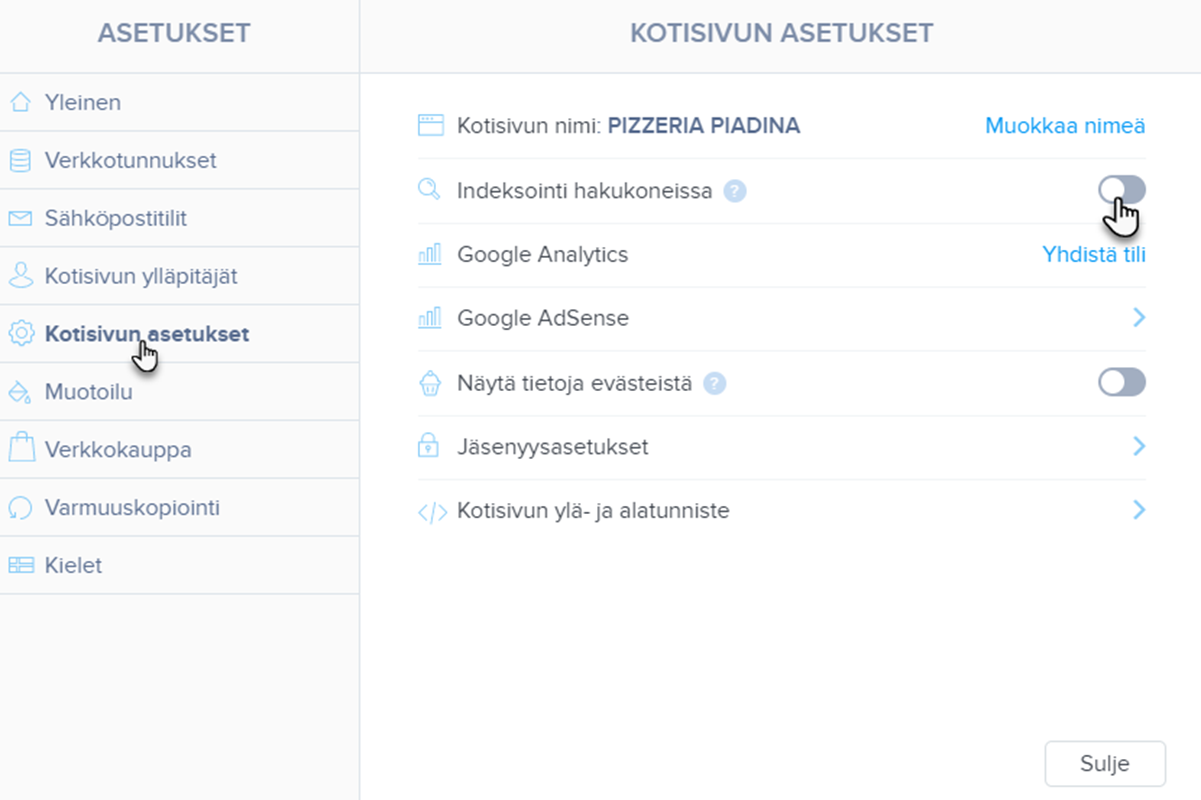Open Jäsenyysasetukset with the arrow

point(1138,446)
